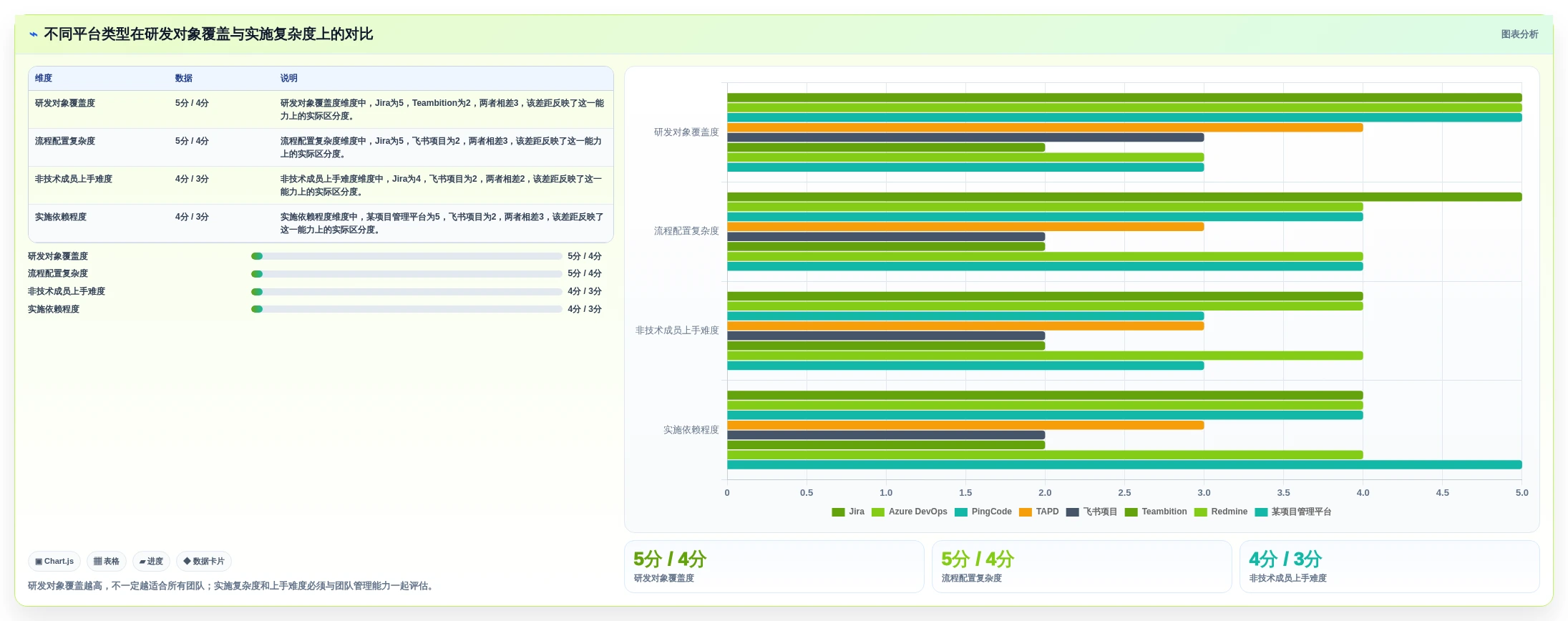Click the top Jira bar in 研发对象覆盖度 group
The image size is (1568, 621).
pos(1124,98)
